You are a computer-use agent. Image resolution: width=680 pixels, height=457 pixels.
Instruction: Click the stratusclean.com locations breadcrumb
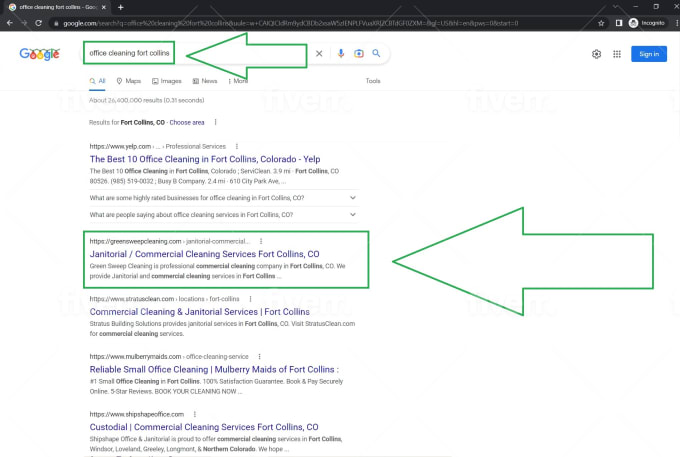[x=164, y=299]
